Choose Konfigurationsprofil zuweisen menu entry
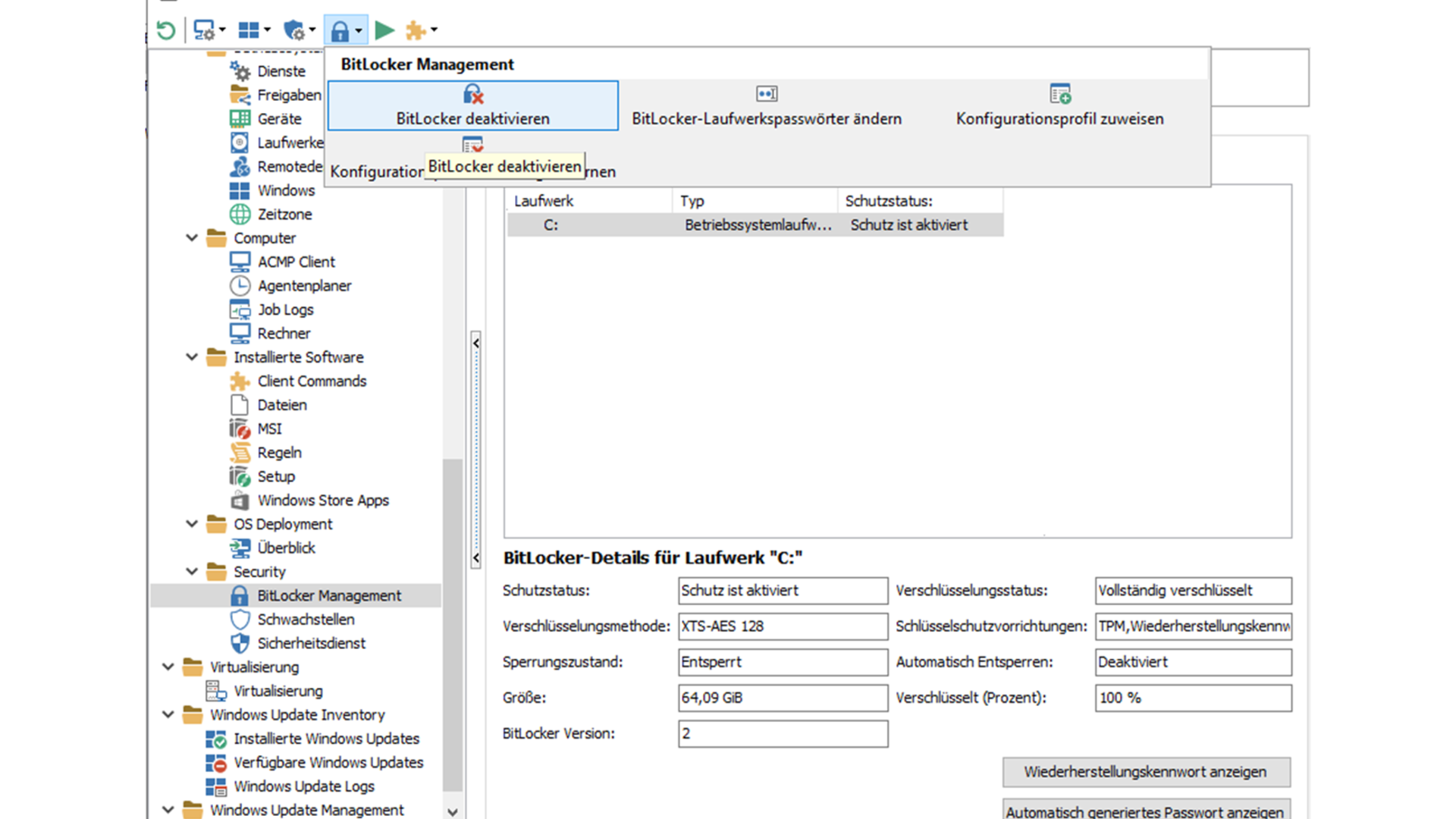1456x819 pixels. coord(1059,105)
